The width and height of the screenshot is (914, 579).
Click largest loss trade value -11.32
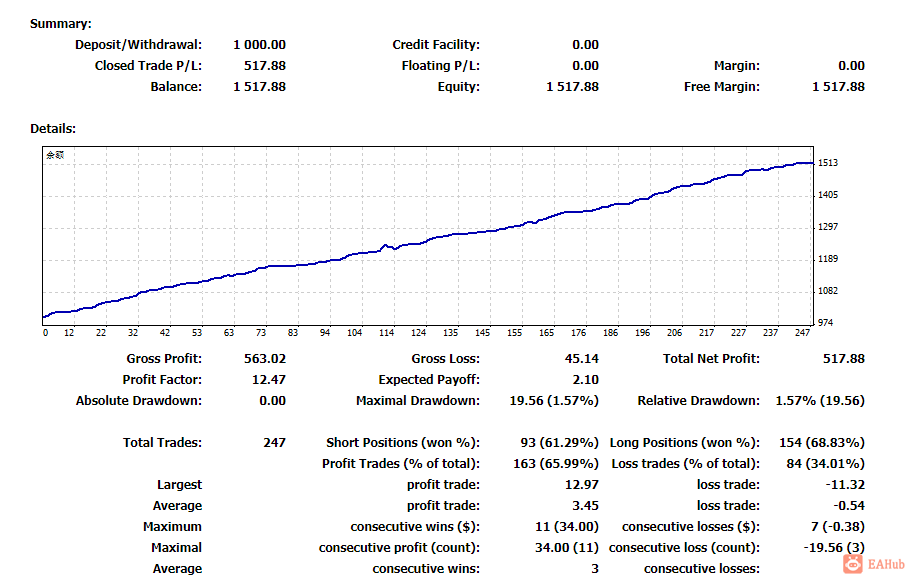coord(845,485)
